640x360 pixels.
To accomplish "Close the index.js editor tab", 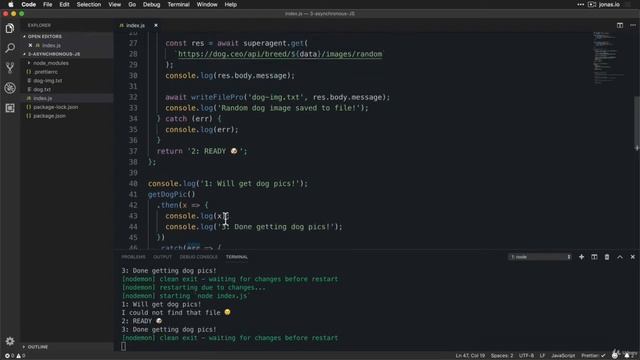I will 156,25.
